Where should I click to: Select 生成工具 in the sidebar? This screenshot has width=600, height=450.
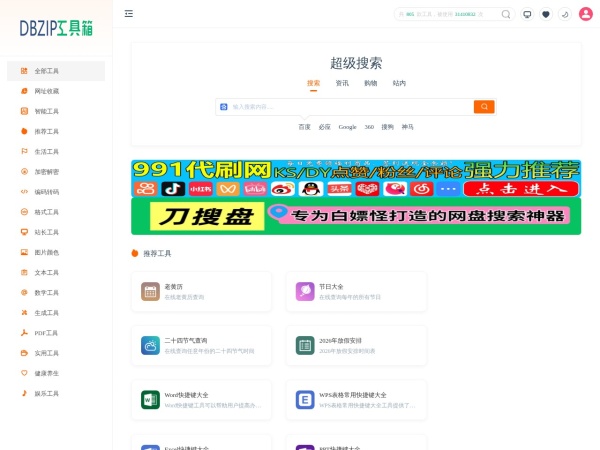[56, 313]
